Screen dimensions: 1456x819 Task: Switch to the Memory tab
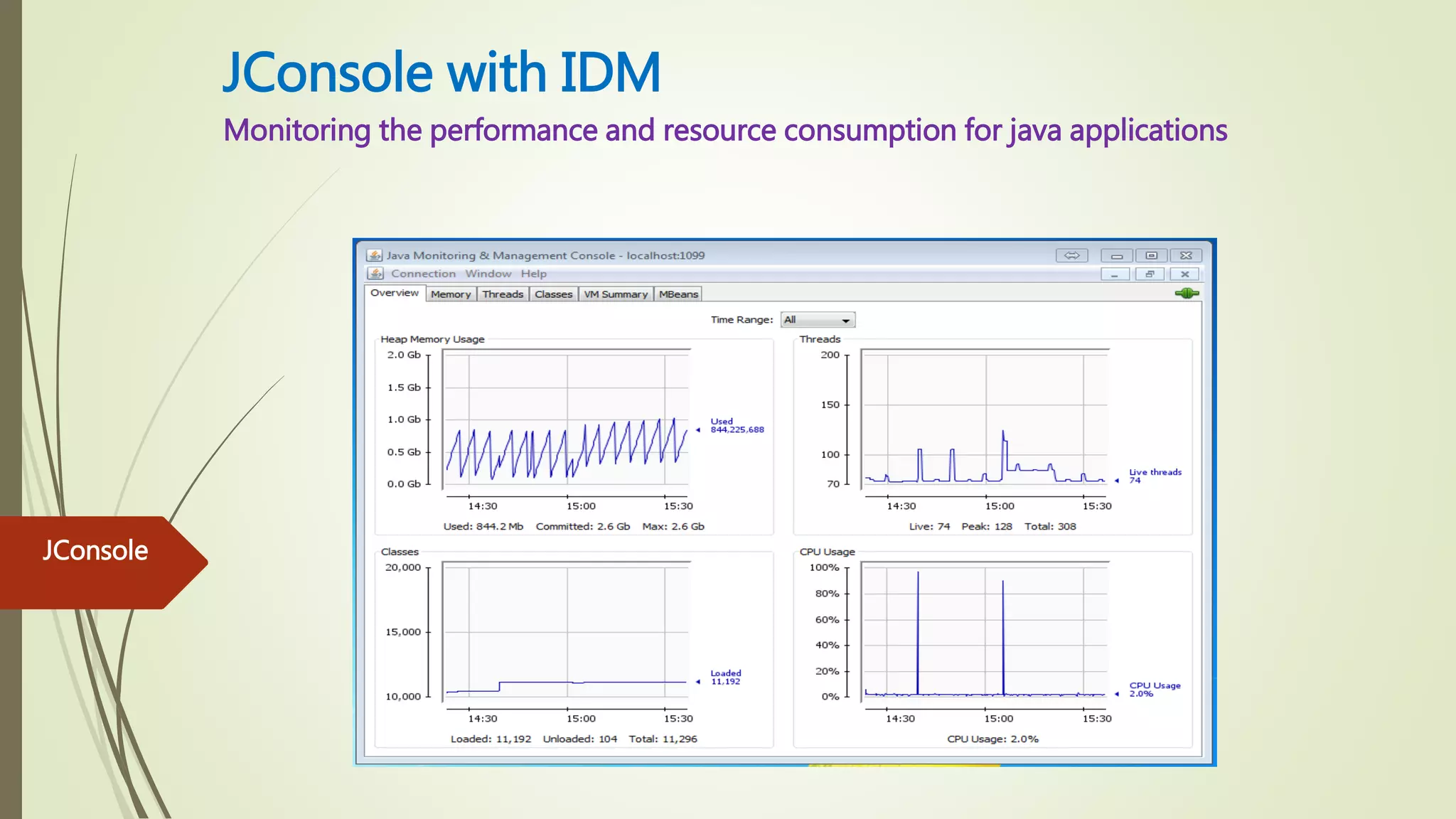451,294
